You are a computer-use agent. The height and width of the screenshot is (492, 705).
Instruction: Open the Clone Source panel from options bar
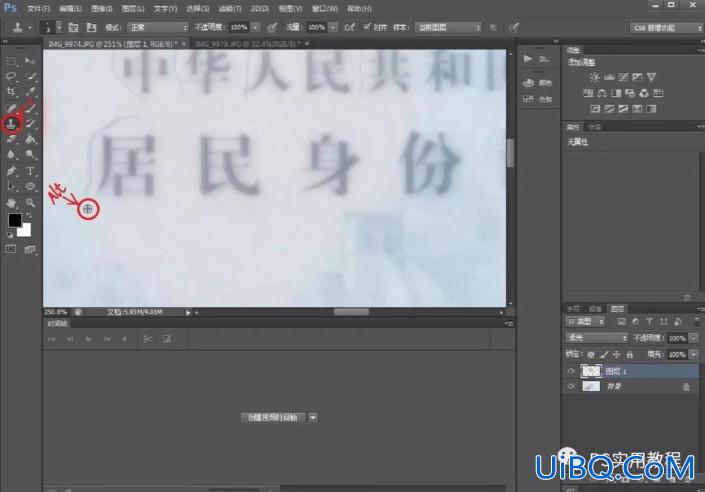coord(91,28)
